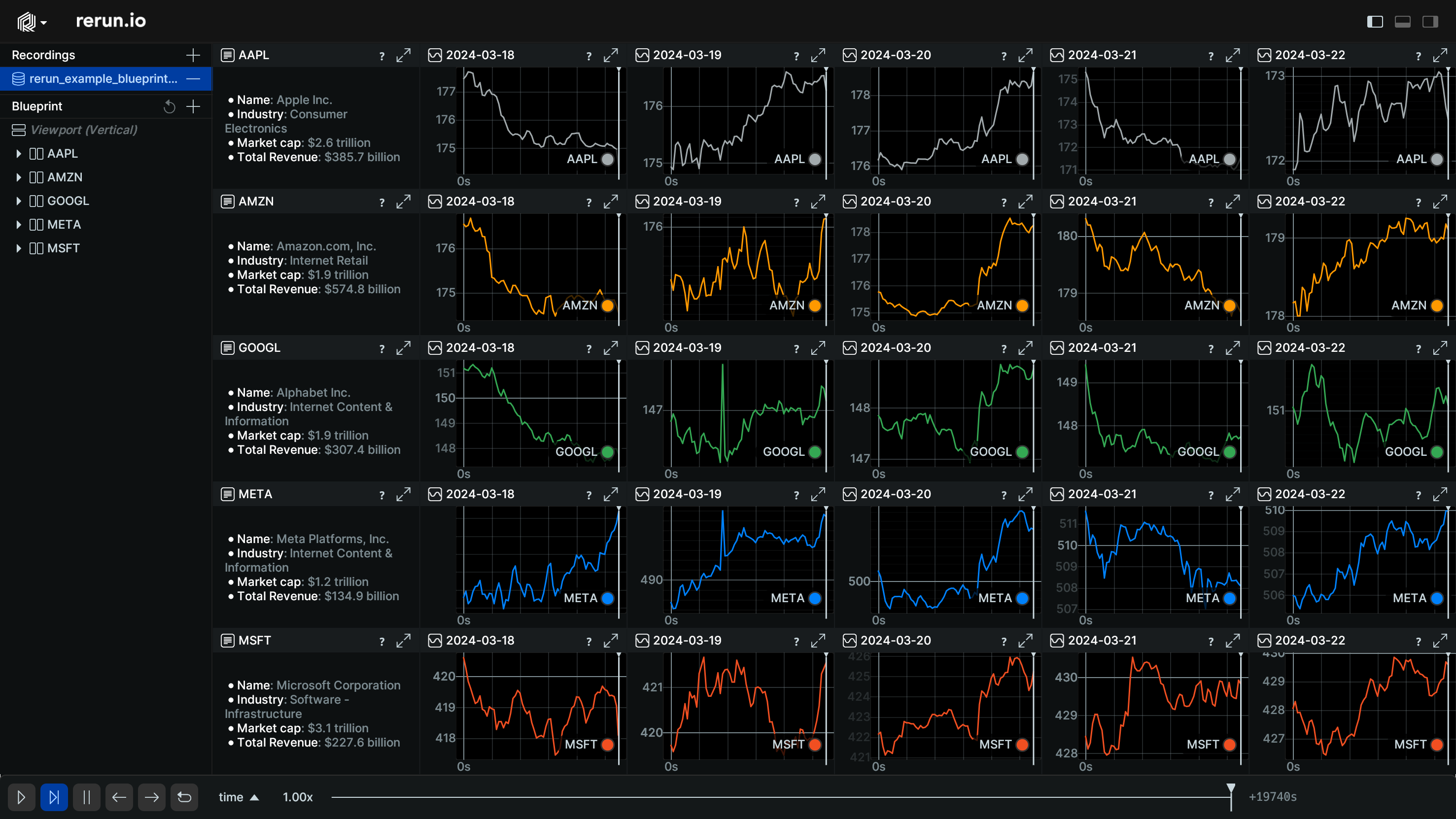
Task: Reset the blueprint to default
Action: tap(169, 106)
